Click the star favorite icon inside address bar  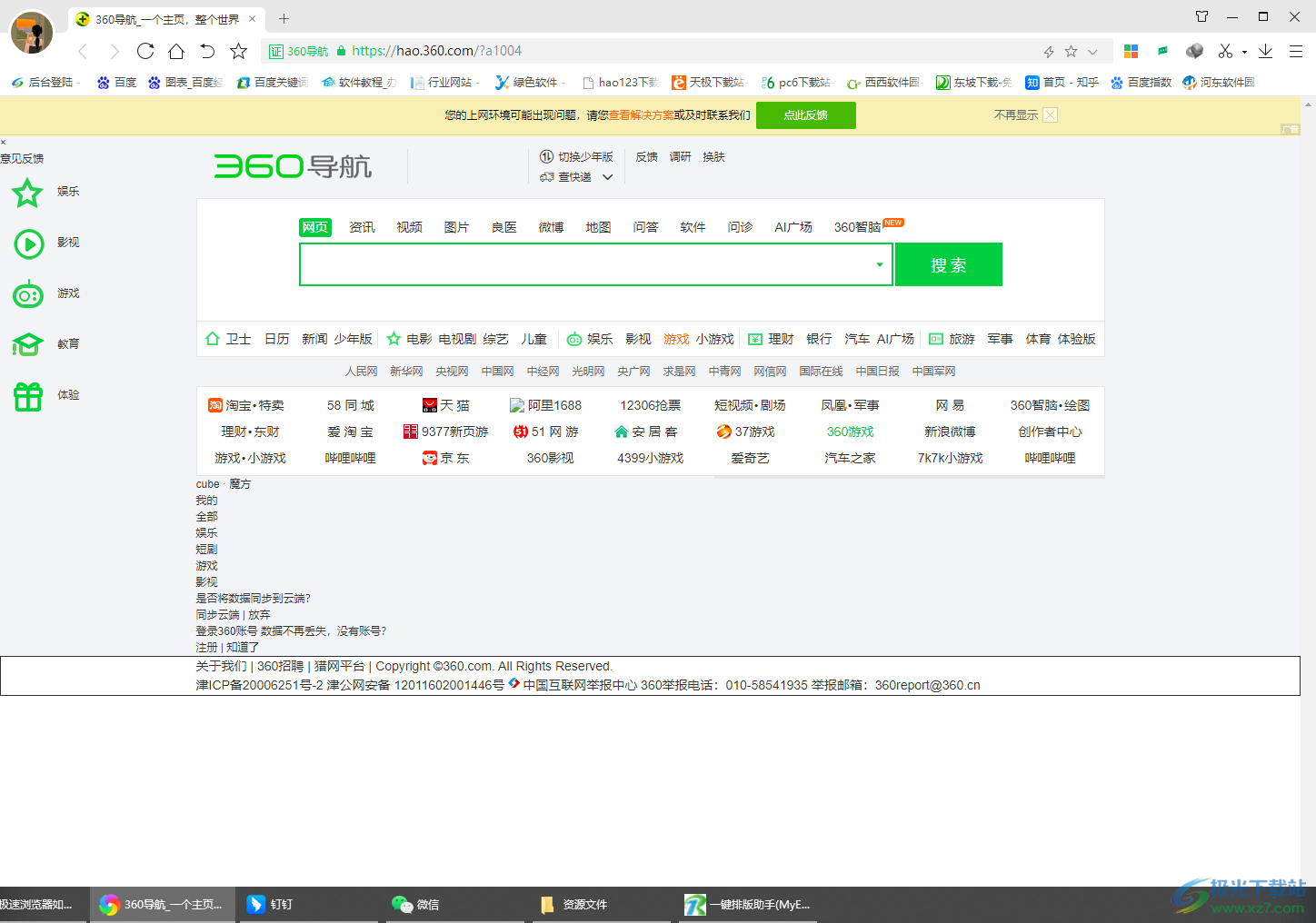click(x=1071, y=52)
